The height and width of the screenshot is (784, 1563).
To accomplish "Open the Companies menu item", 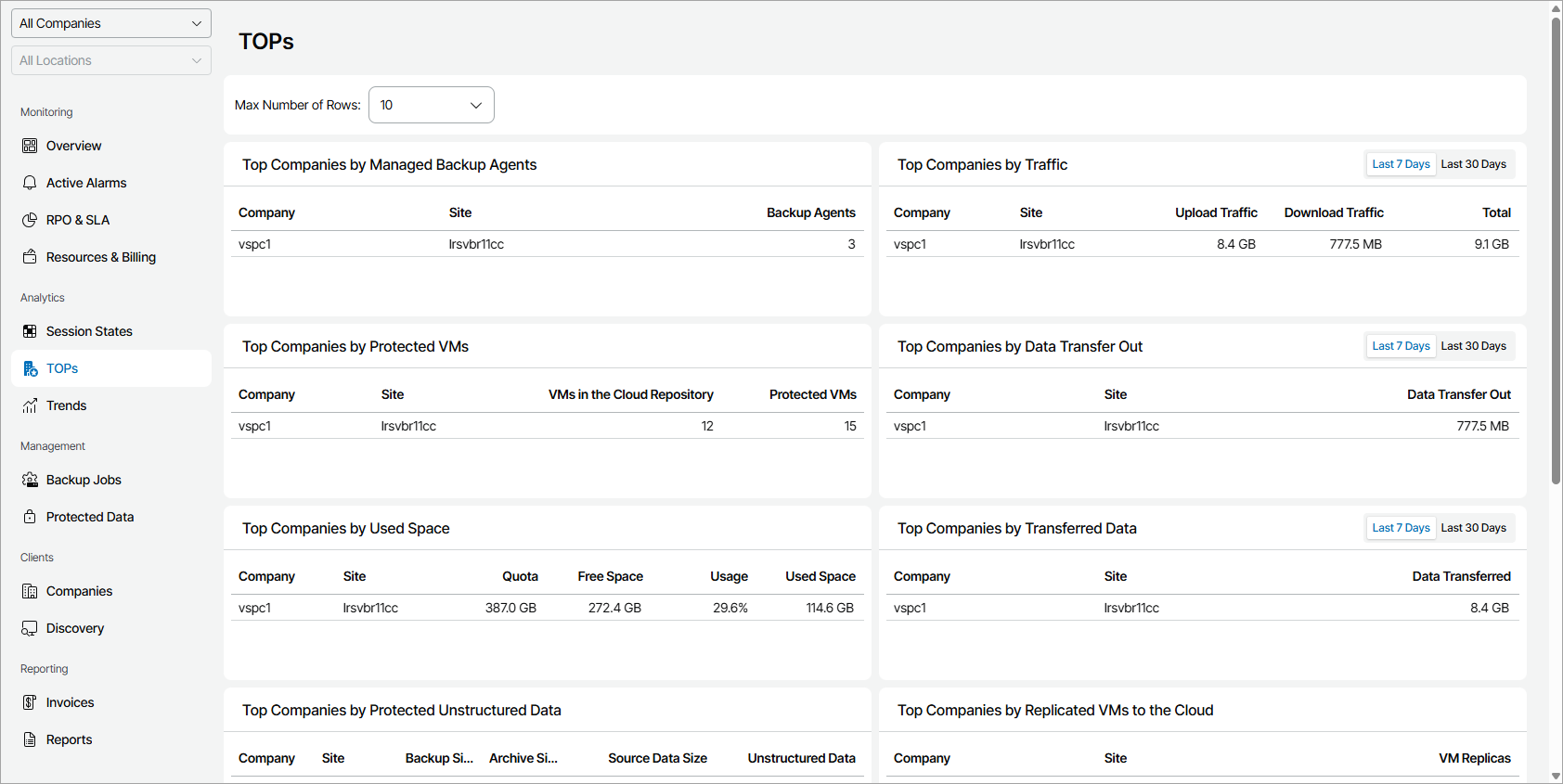I will 79,591.
